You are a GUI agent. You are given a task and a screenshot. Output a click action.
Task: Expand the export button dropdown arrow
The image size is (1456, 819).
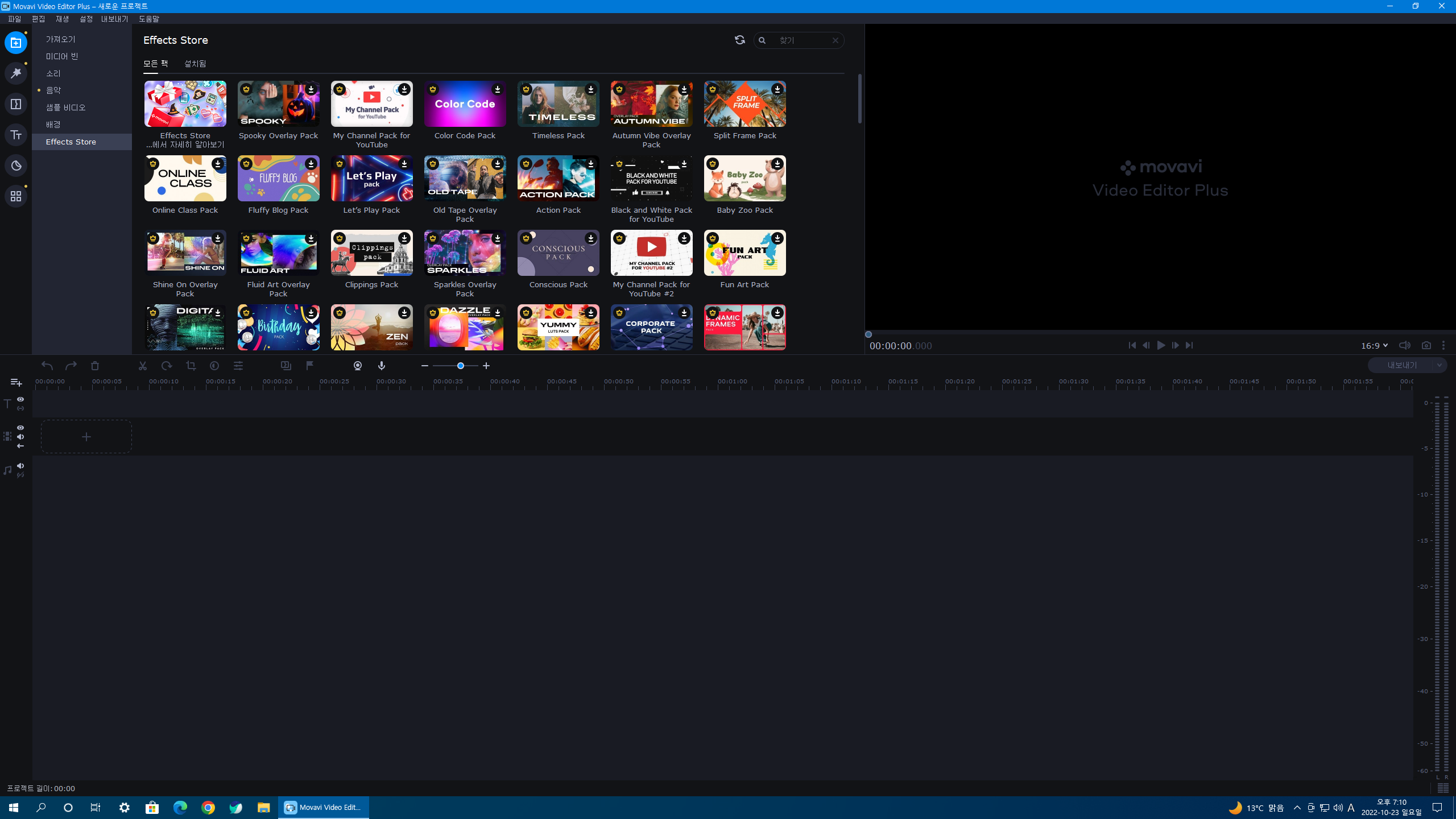pos(1439,365)
